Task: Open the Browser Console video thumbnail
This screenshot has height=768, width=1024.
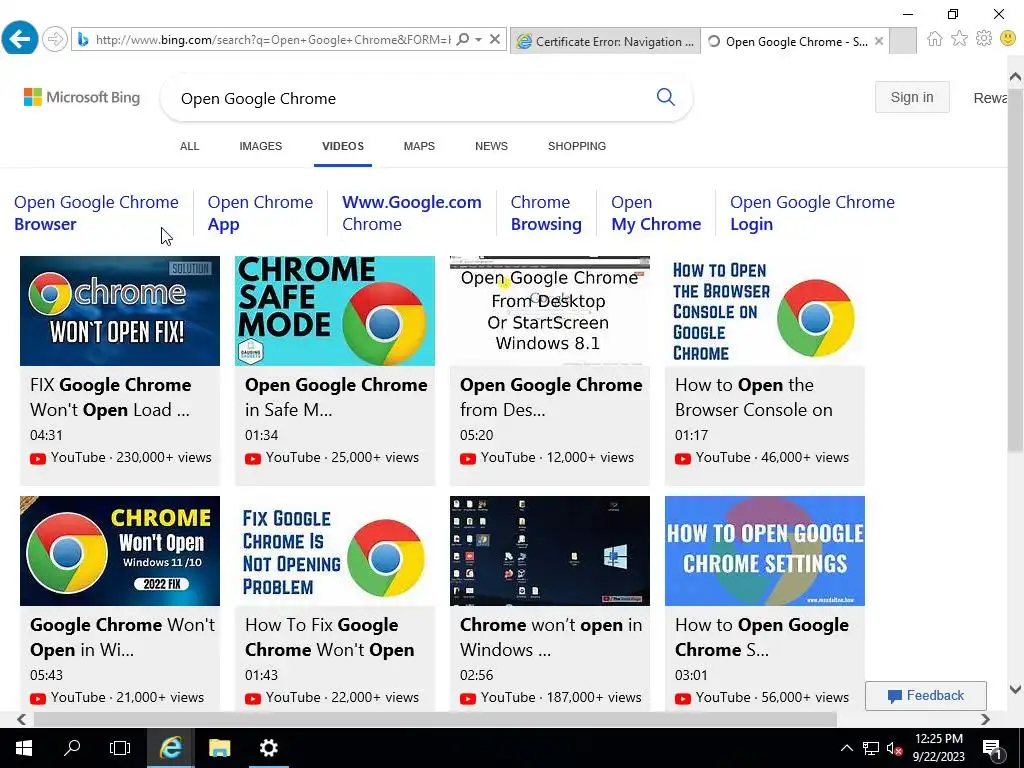Action: [765, 311]
